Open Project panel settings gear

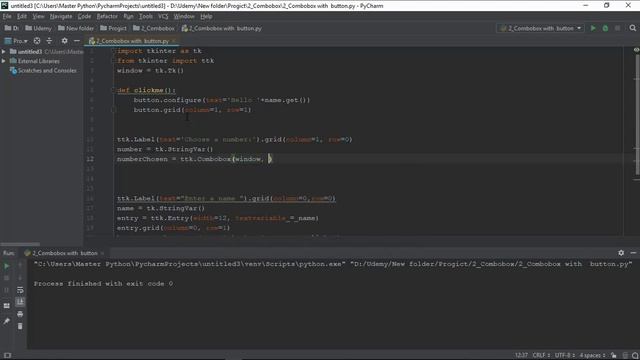click(x=64, y=41)
